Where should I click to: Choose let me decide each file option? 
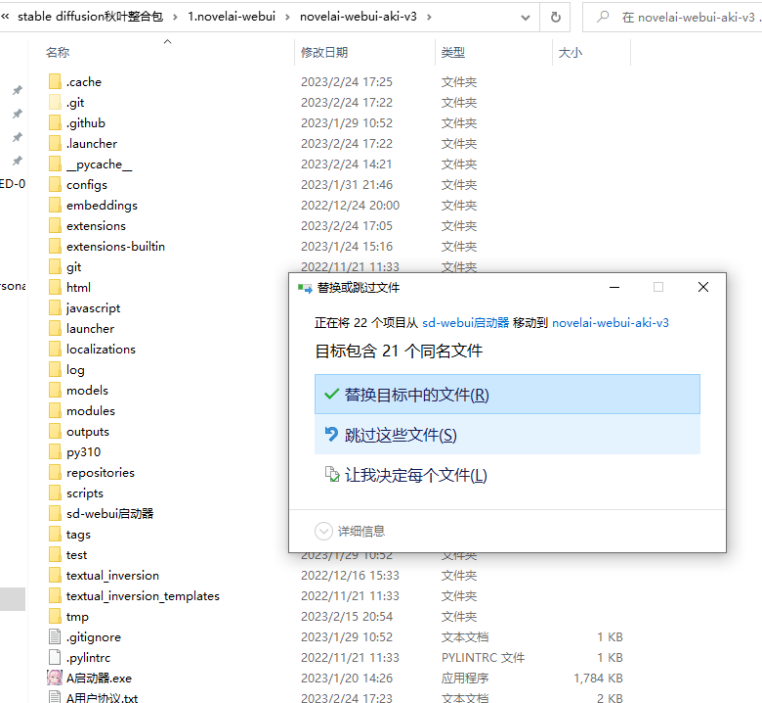(x=507, y=475)
